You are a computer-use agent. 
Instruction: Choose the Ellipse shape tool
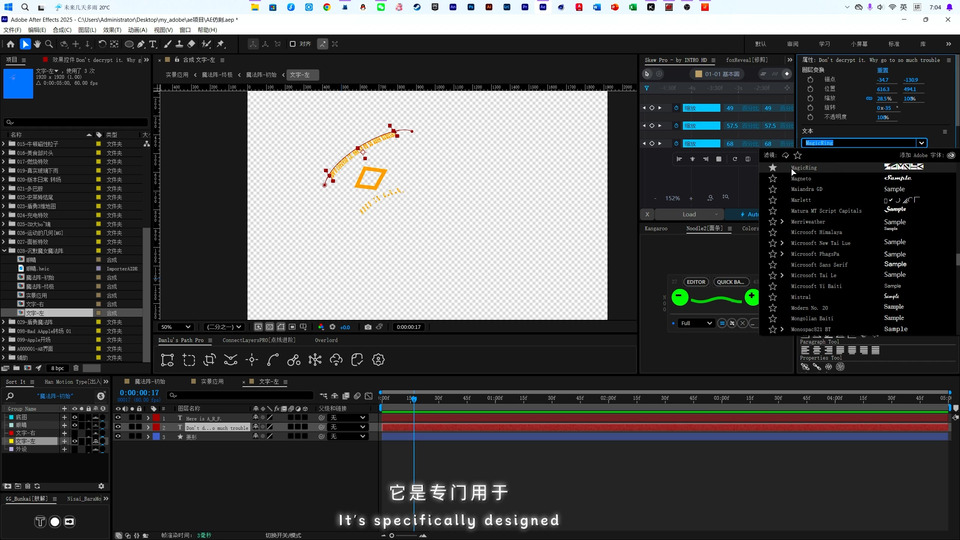tap(129, 44)
